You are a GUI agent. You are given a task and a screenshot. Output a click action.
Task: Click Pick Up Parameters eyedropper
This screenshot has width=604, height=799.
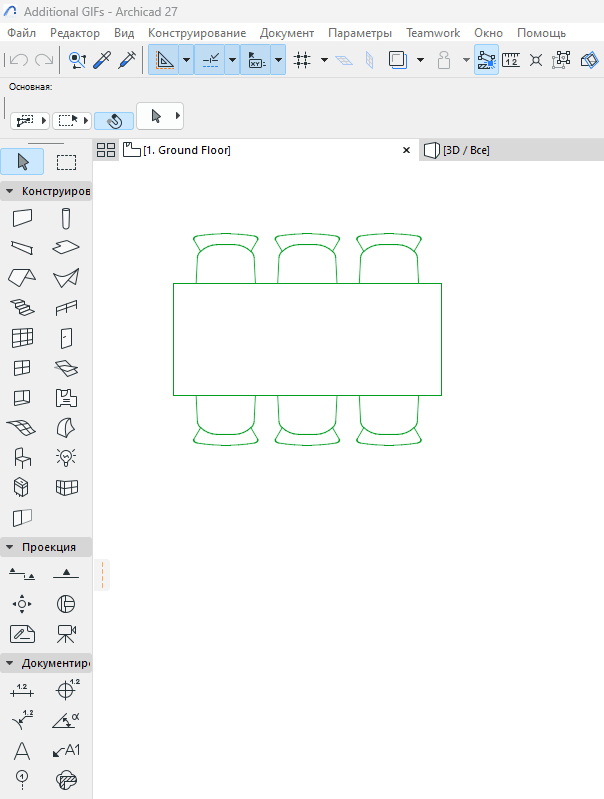(102, 60)
